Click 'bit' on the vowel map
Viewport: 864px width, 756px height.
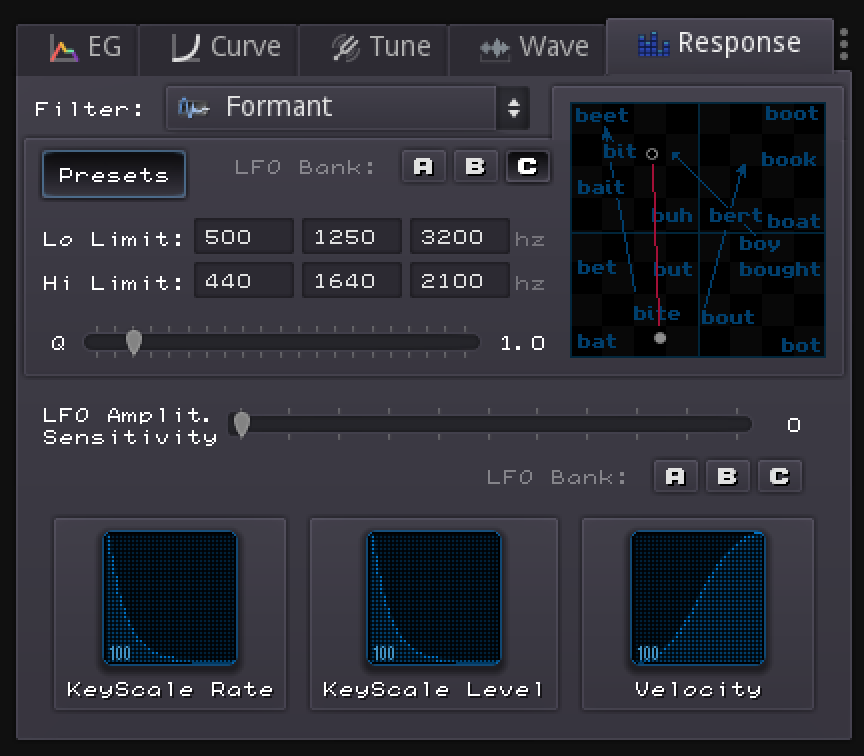pos(620,152)
